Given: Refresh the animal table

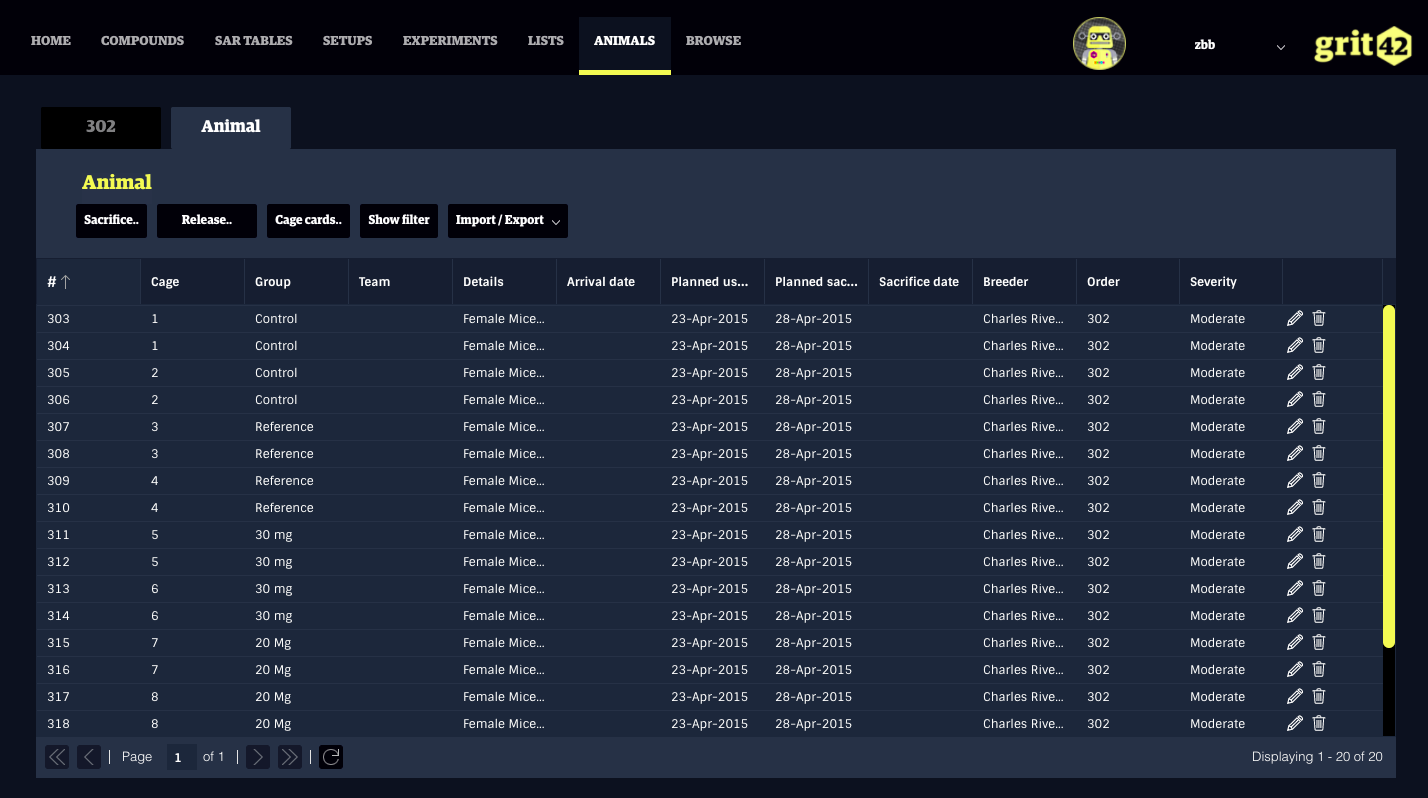Looking at the screenshot, I should pyautogui.click(x=331, y=757).
